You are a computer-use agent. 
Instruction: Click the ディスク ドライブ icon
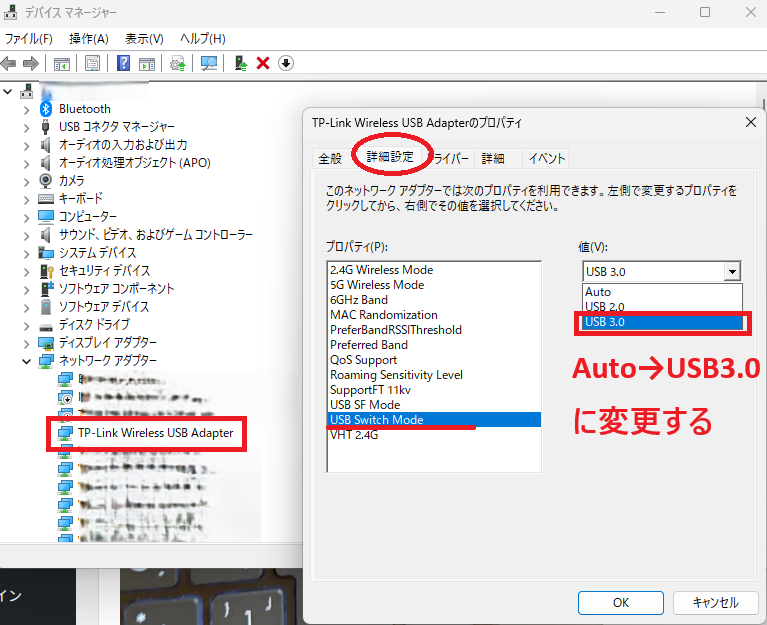[46, 327]
